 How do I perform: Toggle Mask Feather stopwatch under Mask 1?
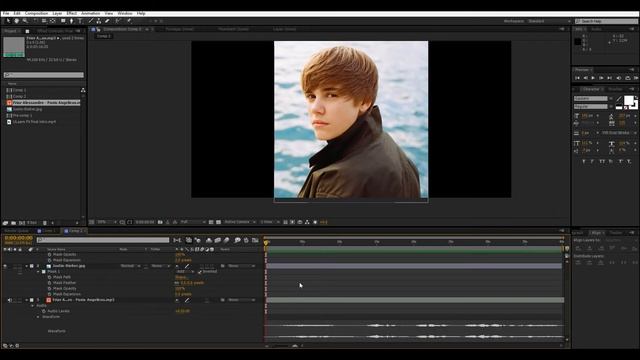pyautogui.click(x=49, y=283)
